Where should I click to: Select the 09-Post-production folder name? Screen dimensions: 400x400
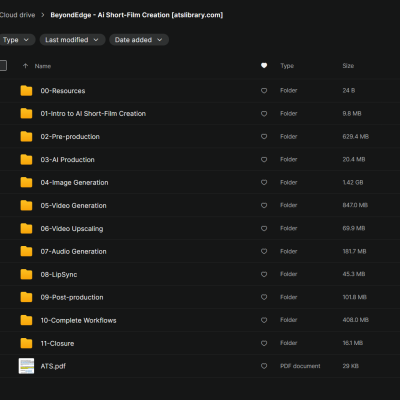pyautogui.click(x=72, y=297)
